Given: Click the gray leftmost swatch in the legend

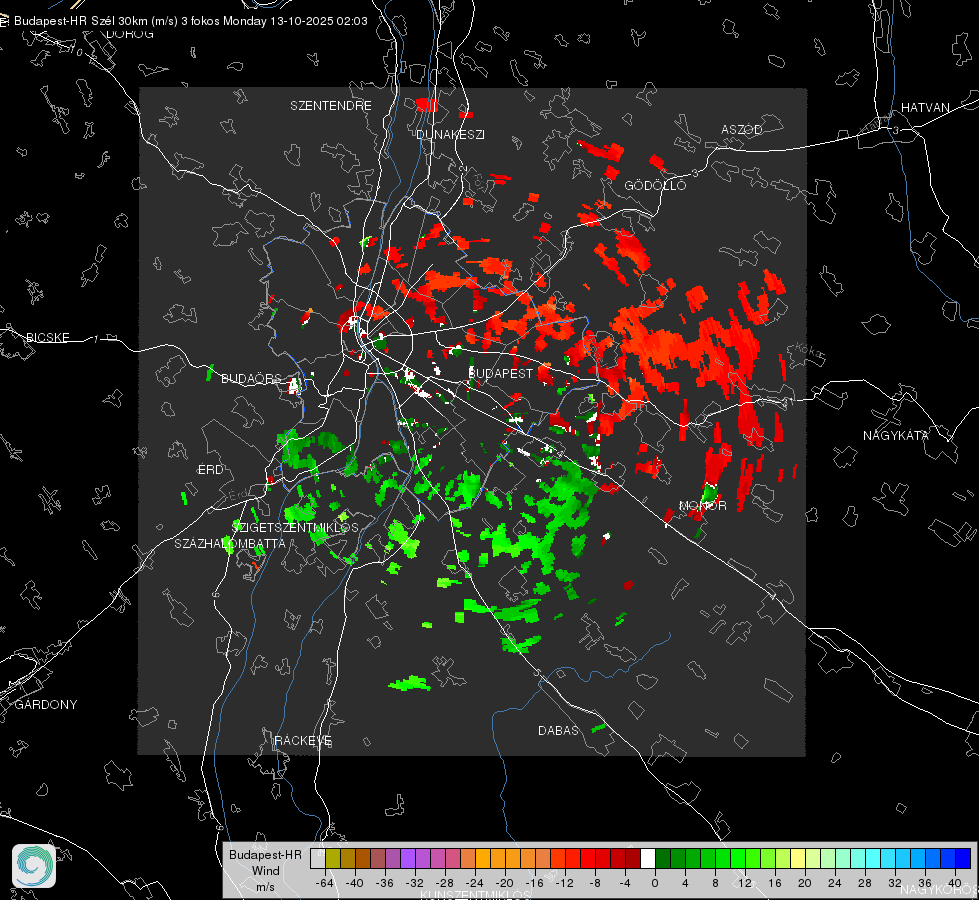Looking at the screenshot, I should coord(318,859).
